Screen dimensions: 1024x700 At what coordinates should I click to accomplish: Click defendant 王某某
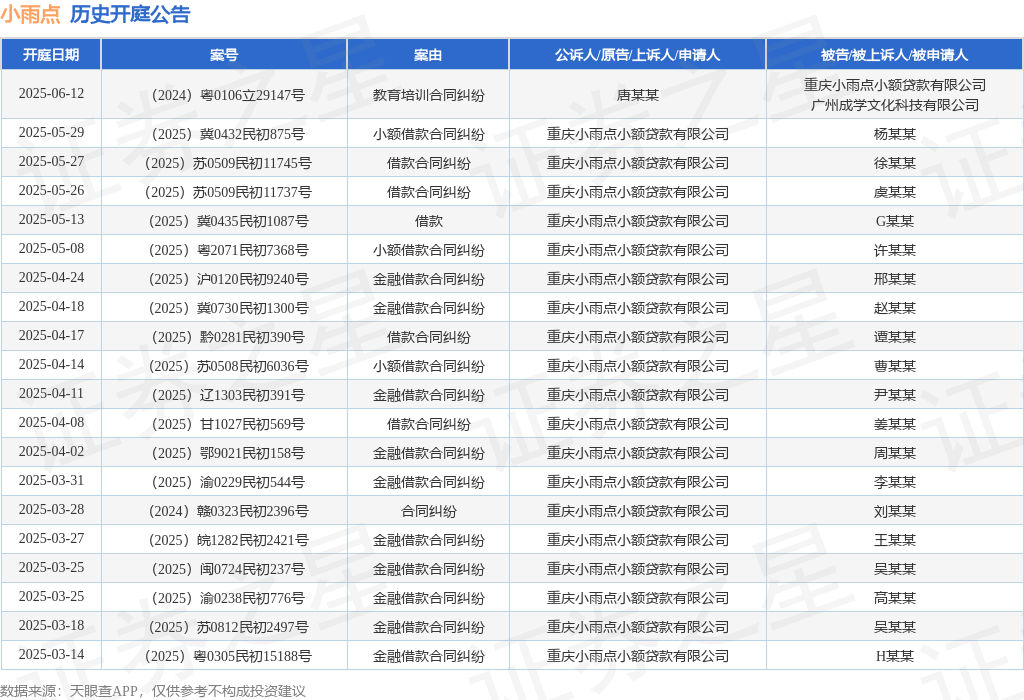895,541
